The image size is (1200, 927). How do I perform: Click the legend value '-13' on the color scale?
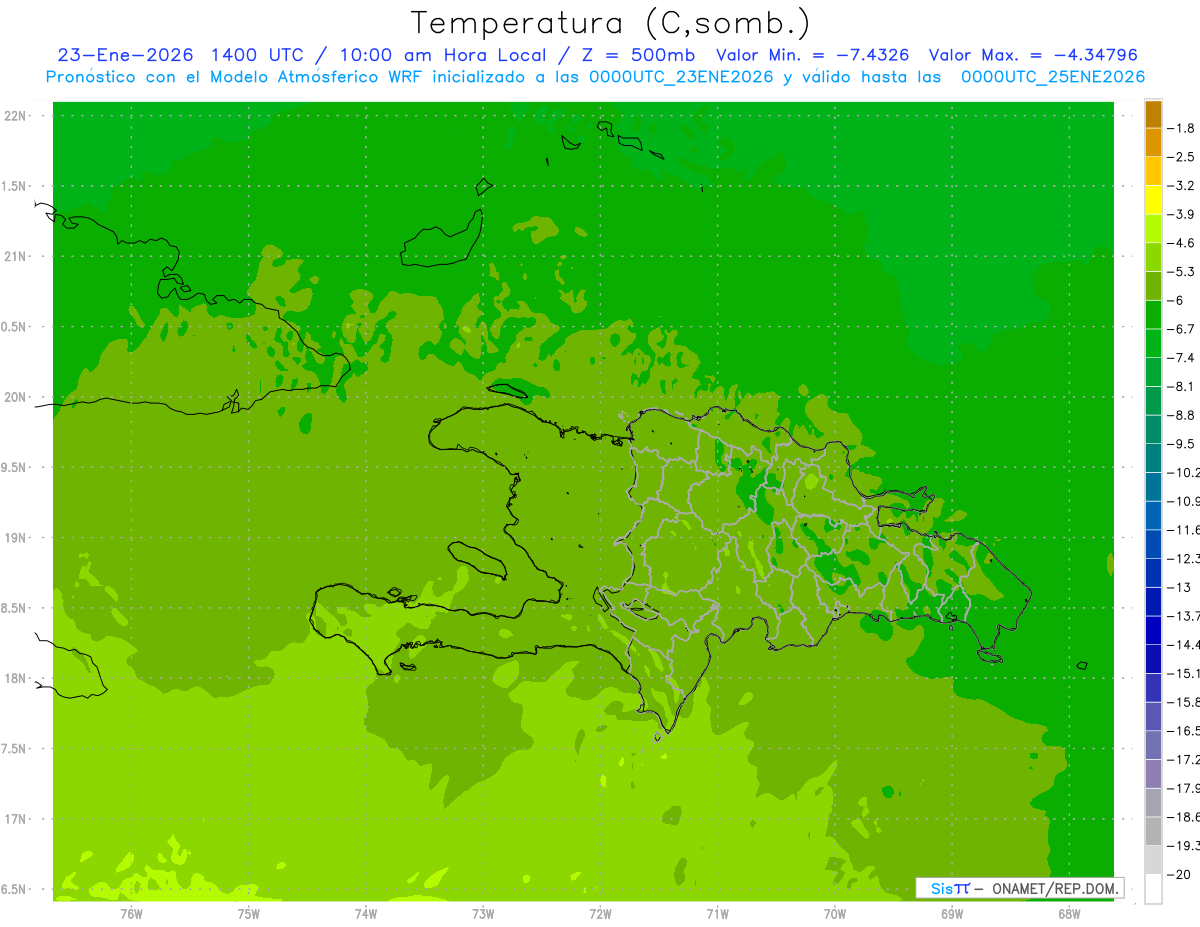[x=1179, y=587]
